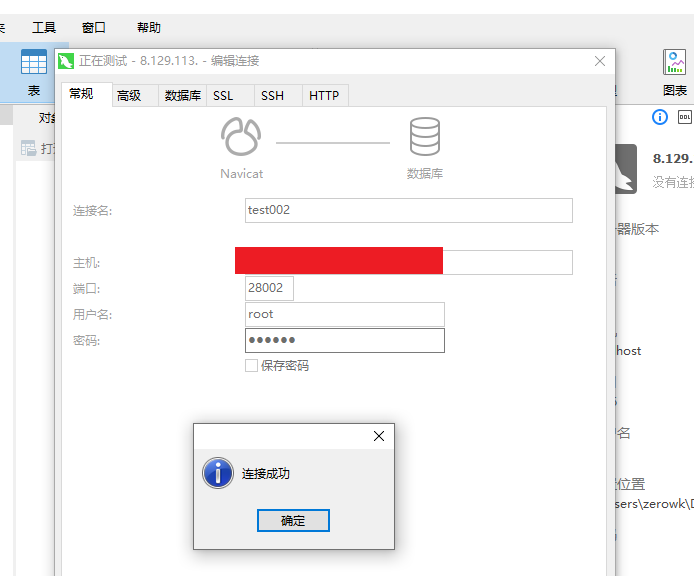Click the Navicat logo in the connection diagram
The width and height of the screenshot is (694, 576).
pos(241,136)
